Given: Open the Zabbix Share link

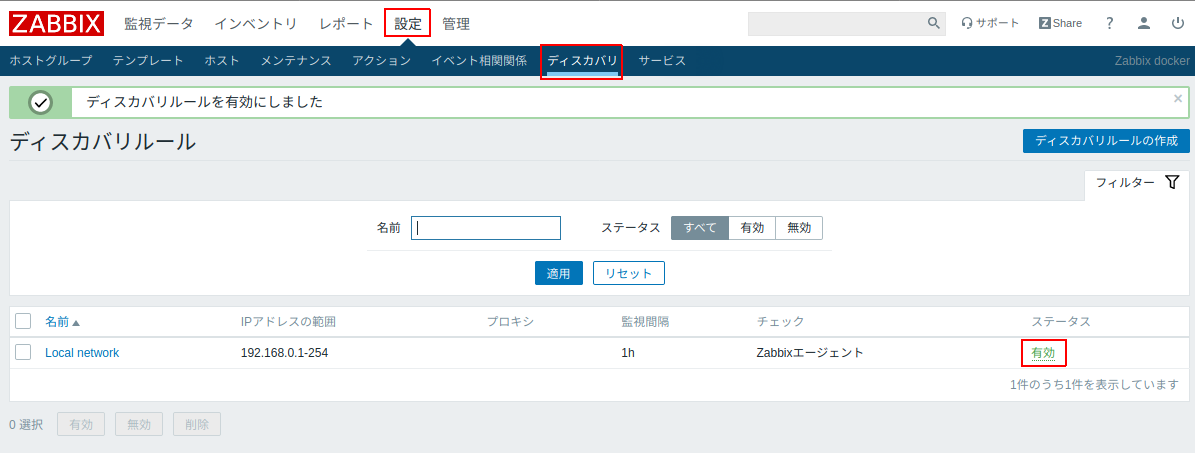Looking at the screenshot, I should coord(1060,24).
